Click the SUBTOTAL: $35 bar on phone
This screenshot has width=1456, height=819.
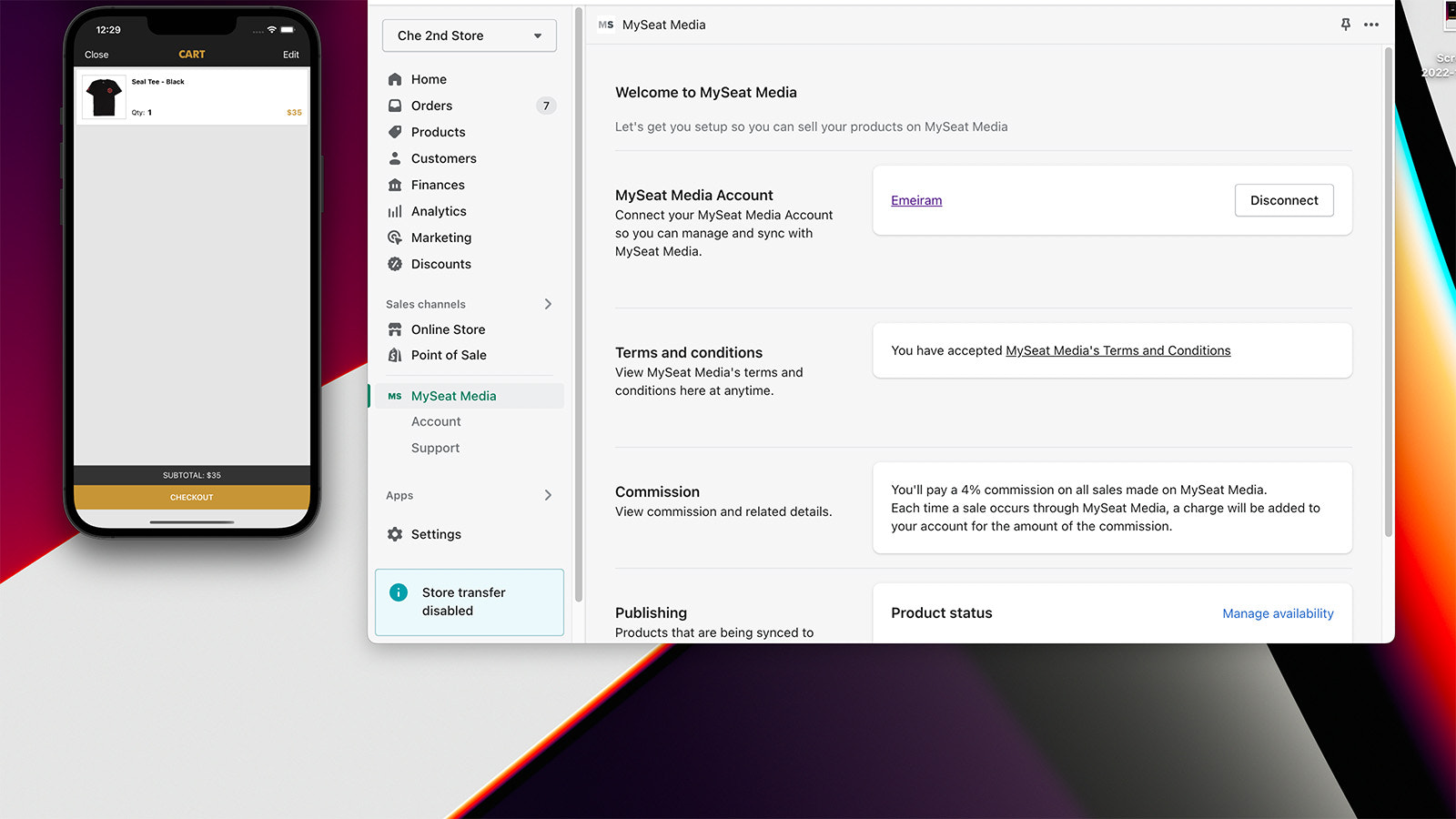click(x=192, y=475)
